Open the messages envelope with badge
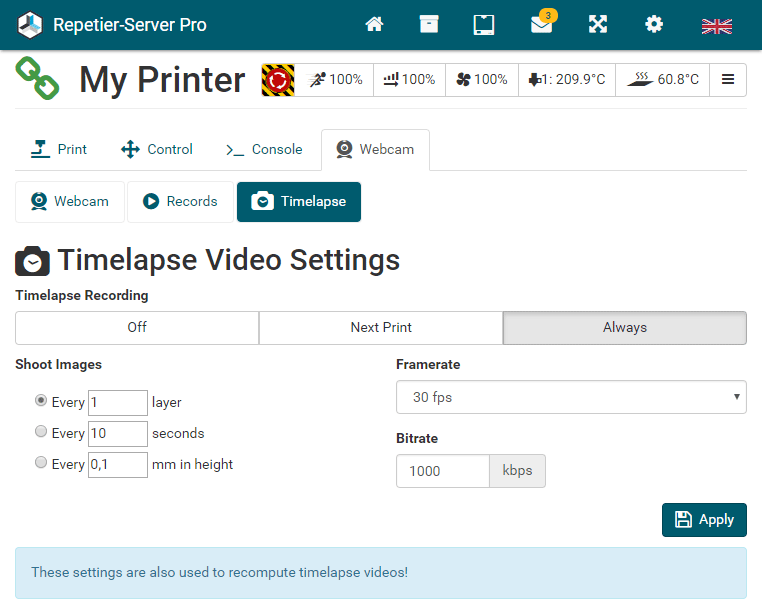The image size is (762, 599). coord(543,22)
